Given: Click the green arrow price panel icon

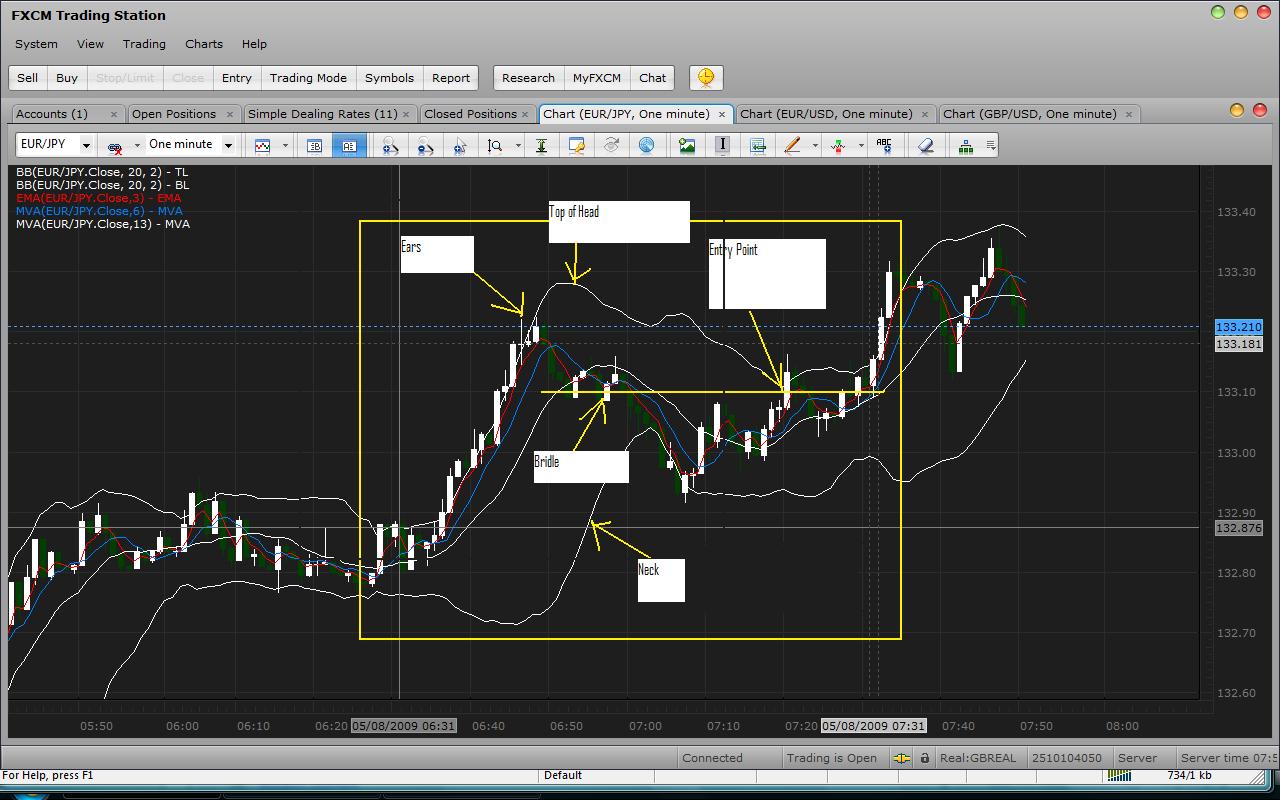Looking at the screenshot, I should 757,146.
